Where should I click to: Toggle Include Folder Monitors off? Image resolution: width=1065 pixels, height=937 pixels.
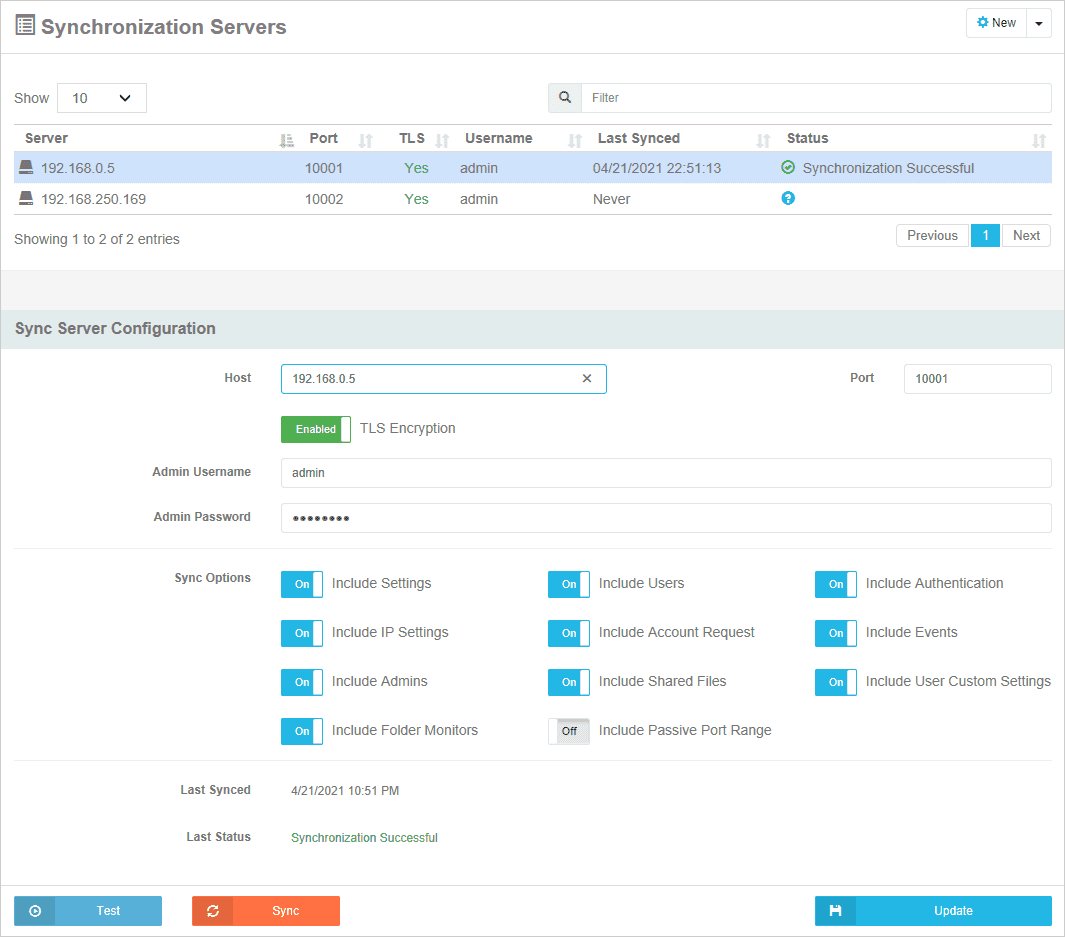302,731
